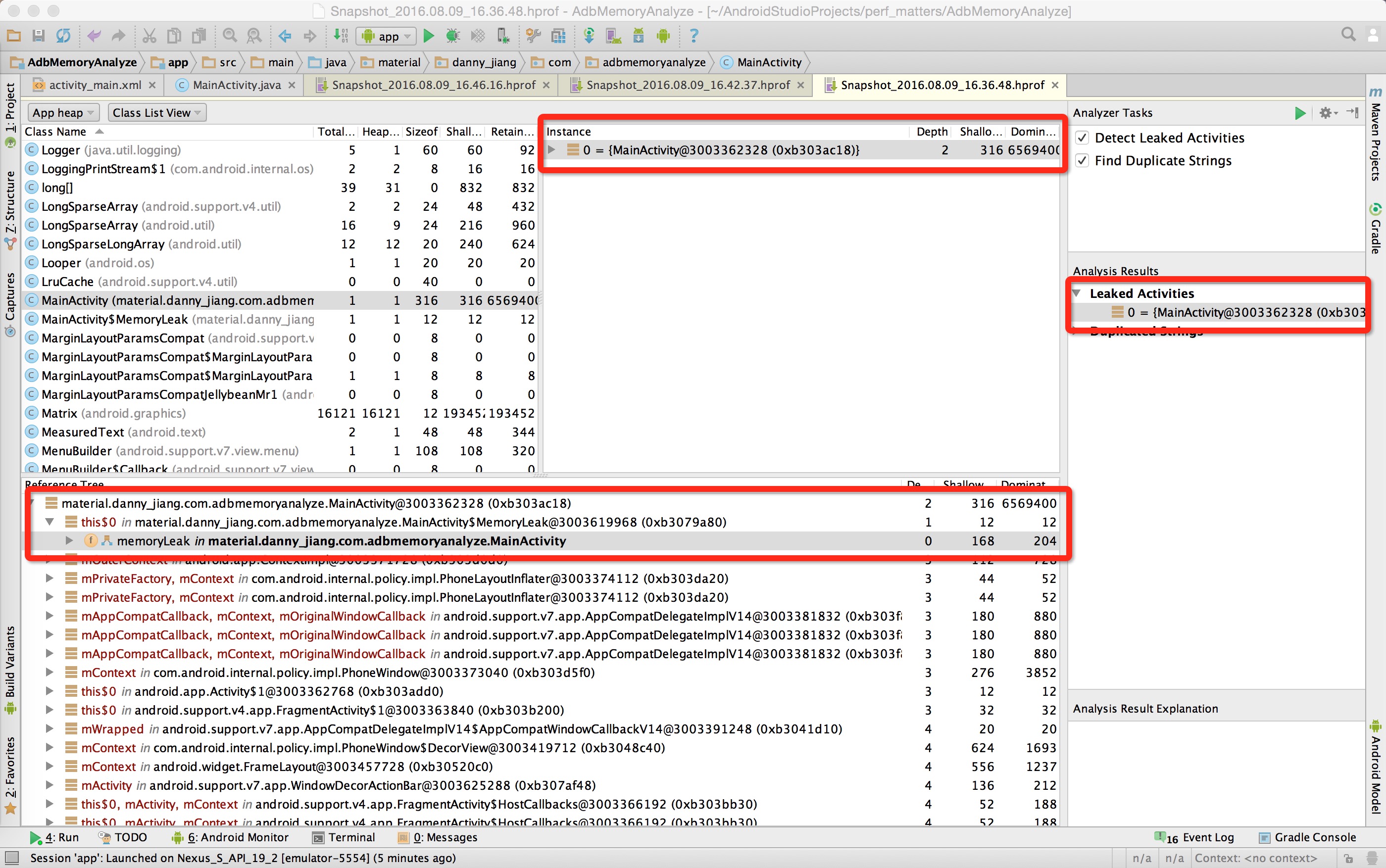The height and width of the screenshot is (868, 1386).
Task: Click the Save All toolbar icon
Action: [x=39, y=36]
